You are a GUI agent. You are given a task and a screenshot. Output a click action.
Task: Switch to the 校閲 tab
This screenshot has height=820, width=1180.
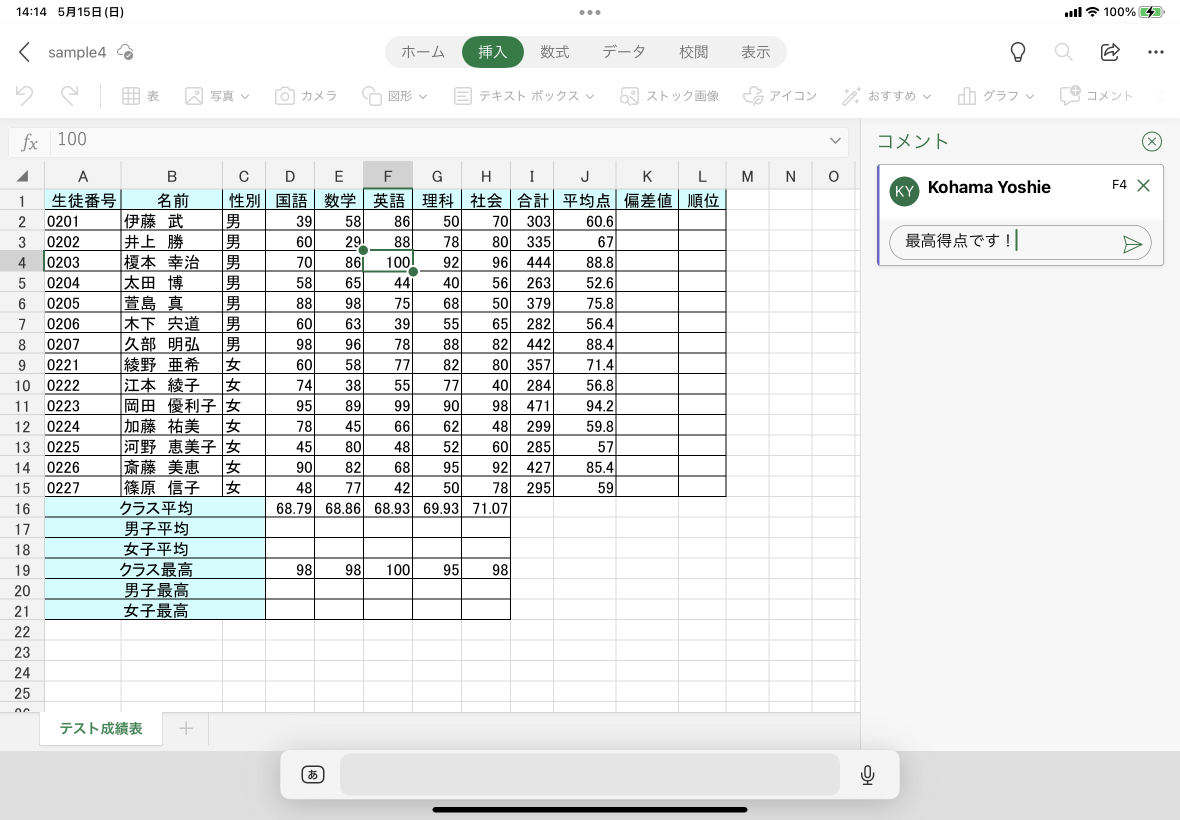693,52
